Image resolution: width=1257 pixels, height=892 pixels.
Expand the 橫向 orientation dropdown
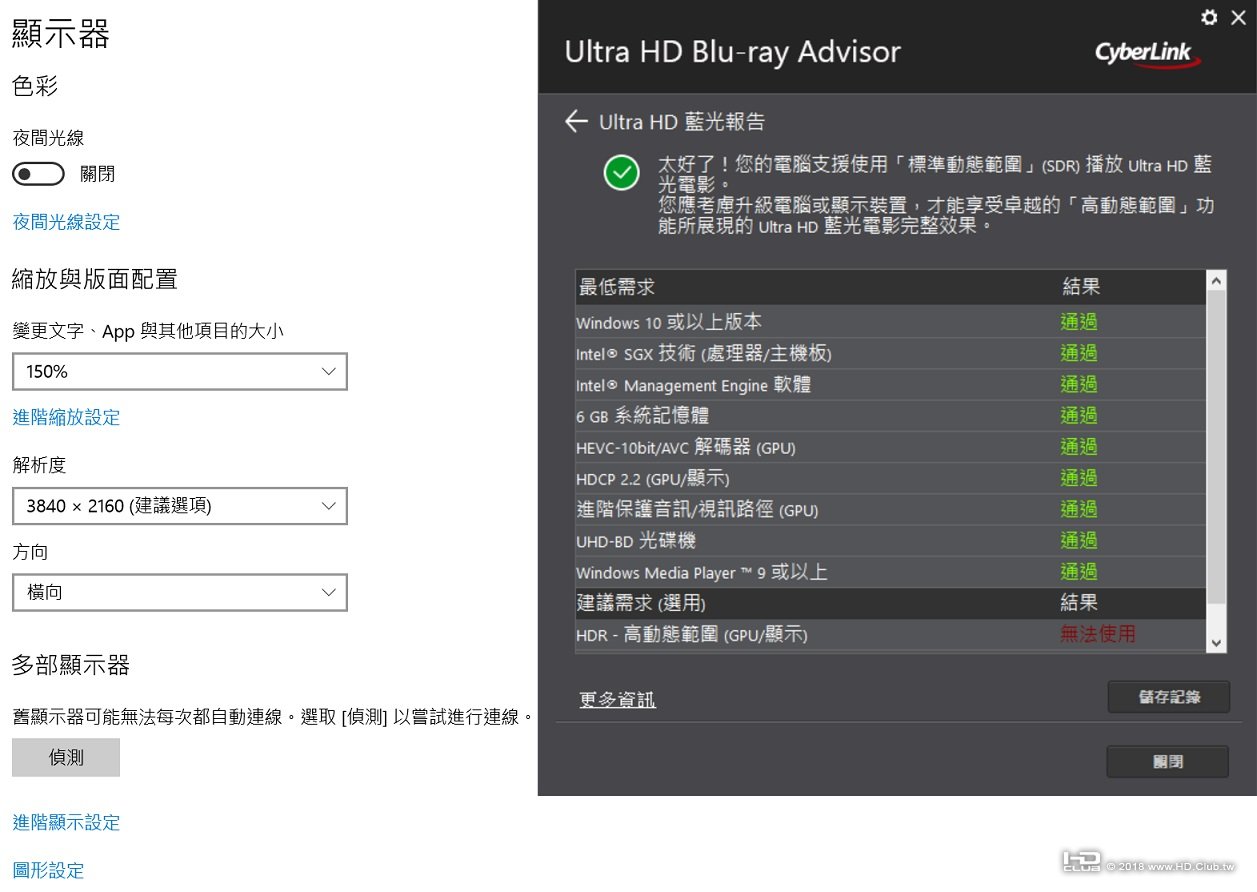pos(180,592)
